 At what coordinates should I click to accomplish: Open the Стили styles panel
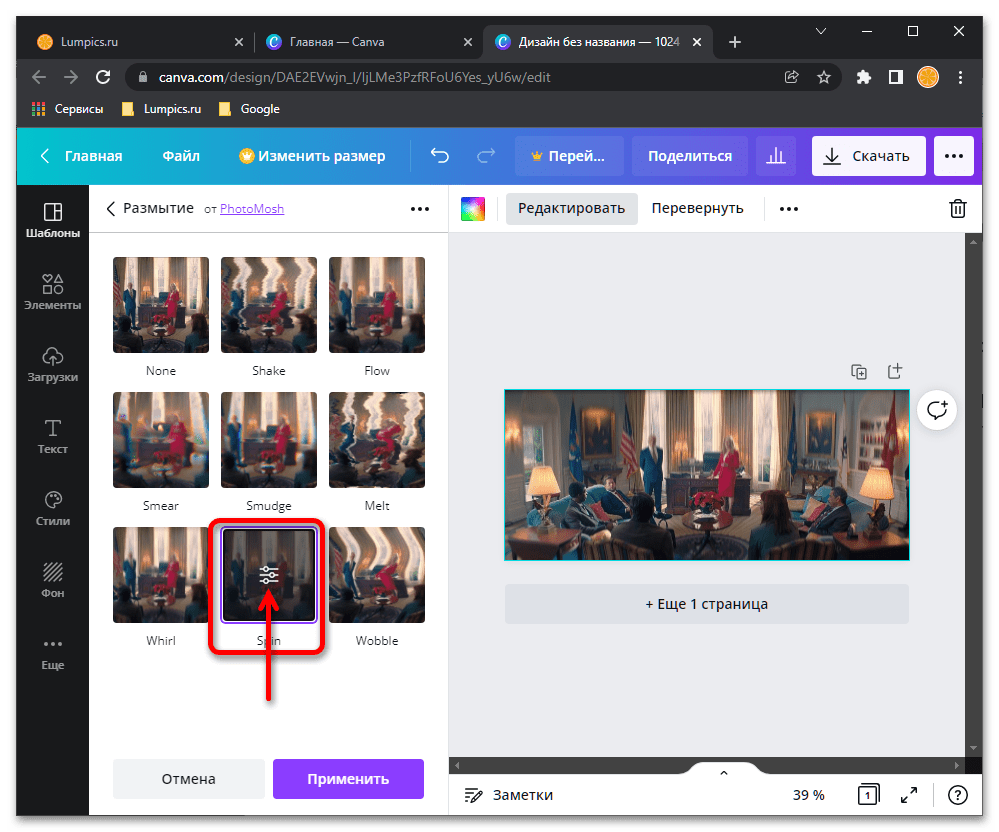pyautogui.click(x=52, y=508)
